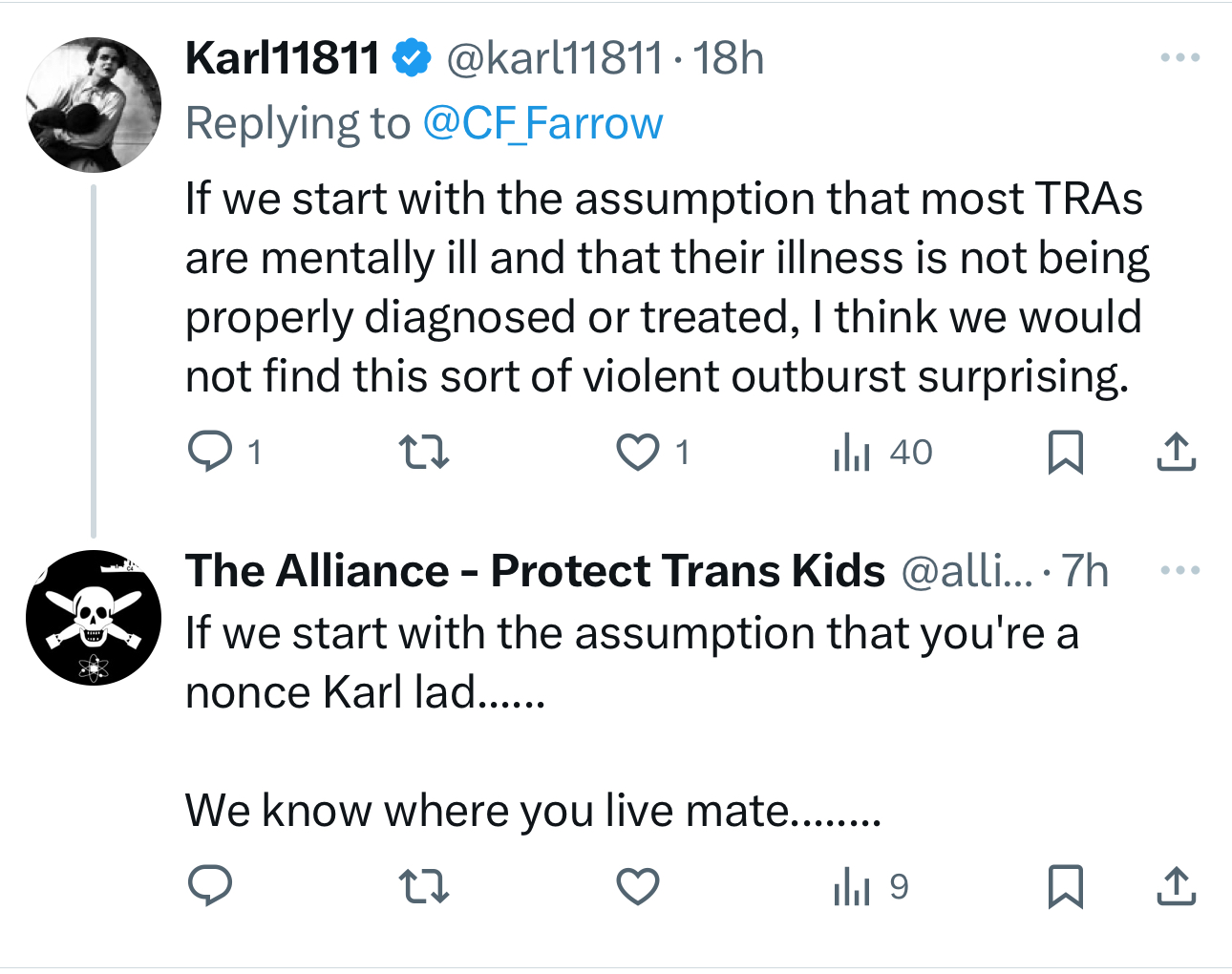The height and width of the screenshot is (974, 1232).
Task: Open The Alliance - Protect Trans Kids profile name
Action: 535,571
